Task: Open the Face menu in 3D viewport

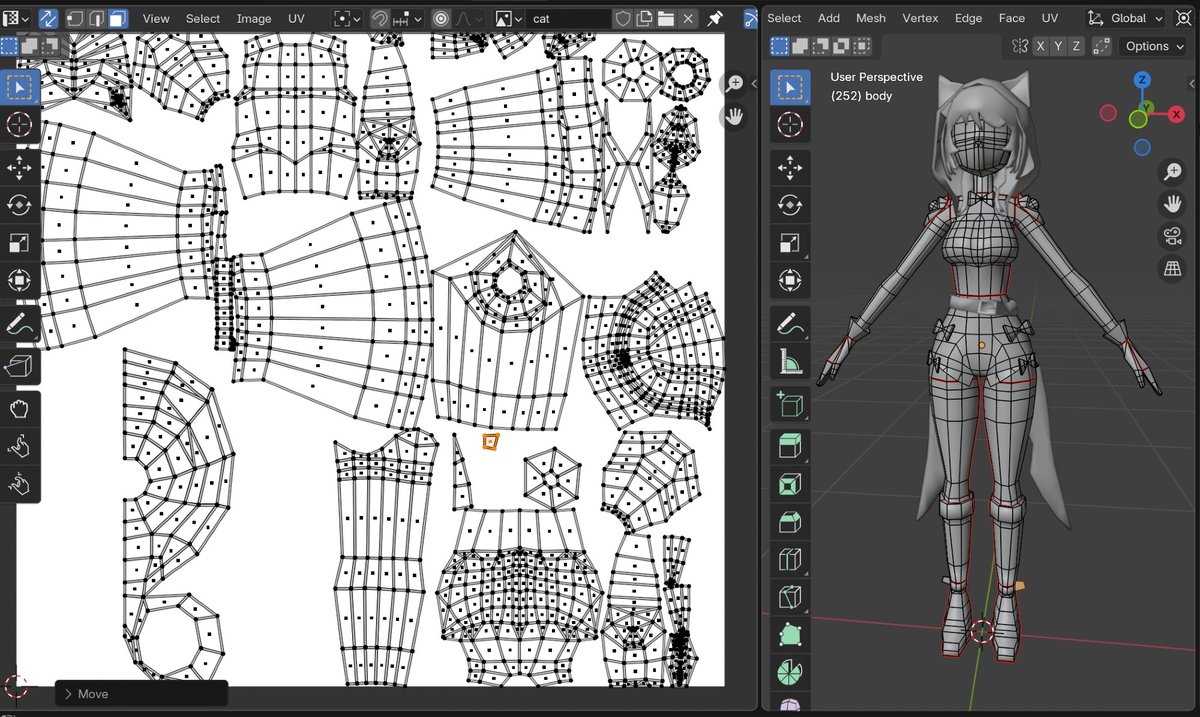Action: coord(1012,18)
